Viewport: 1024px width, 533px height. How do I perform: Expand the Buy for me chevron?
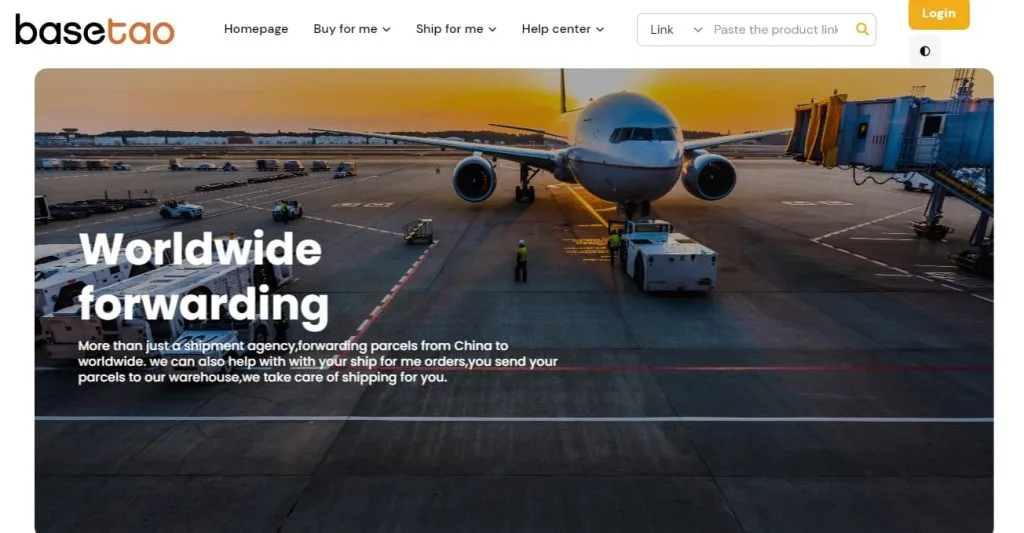(387, 29)
